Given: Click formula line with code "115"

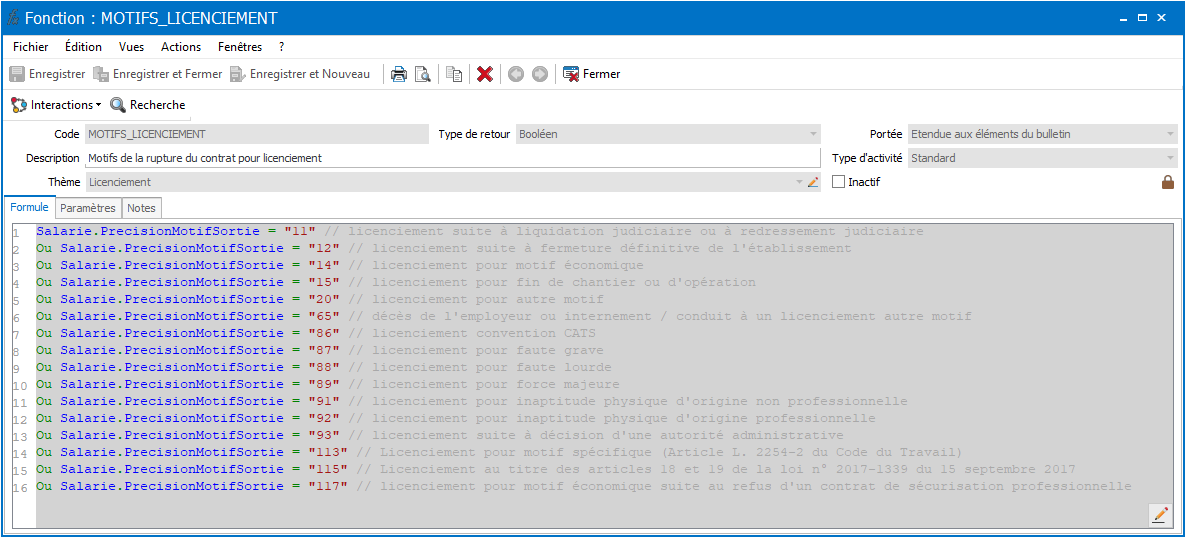Looking at the screenshot, I should 556,469.
